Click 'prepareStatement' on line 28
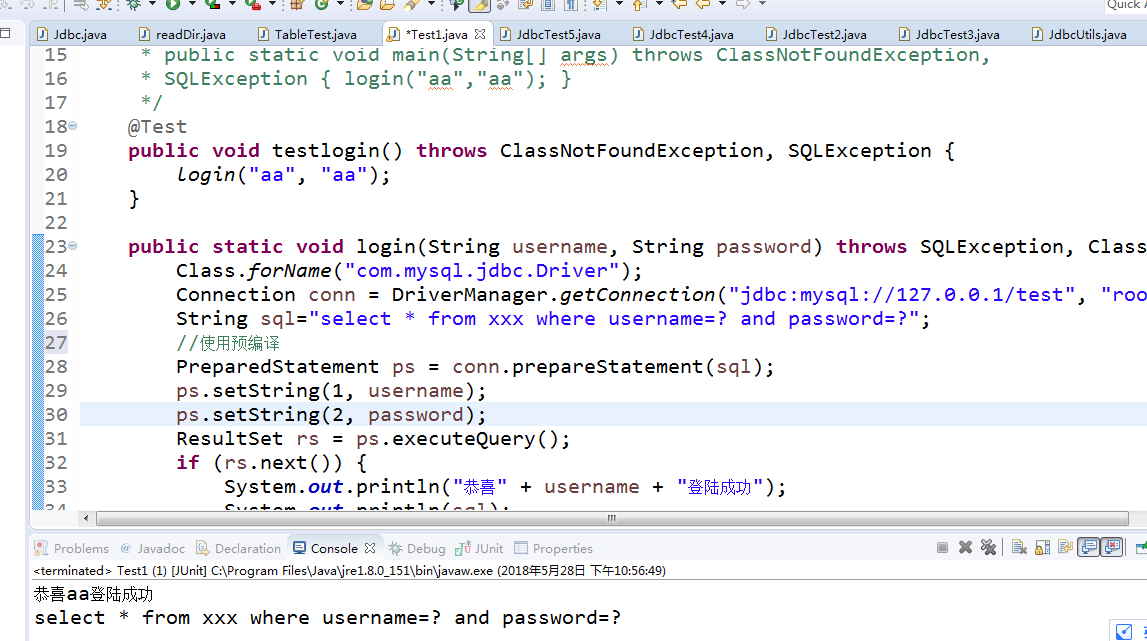The width and height of the screenshot is (1147, 641). pyautogui.click(x=607, y=367)
